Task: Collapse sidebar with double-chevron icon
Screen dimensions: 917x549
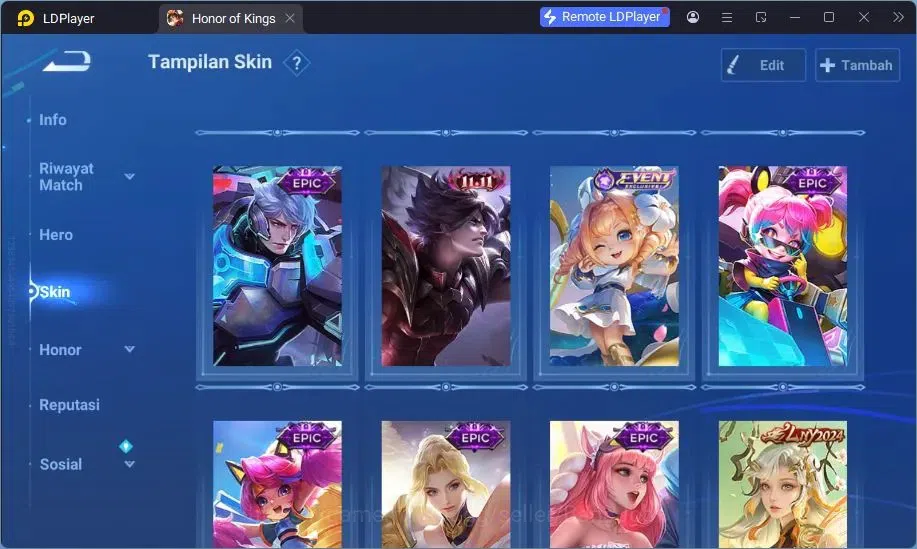Action: pyautogui.click(x=898, y=17)
